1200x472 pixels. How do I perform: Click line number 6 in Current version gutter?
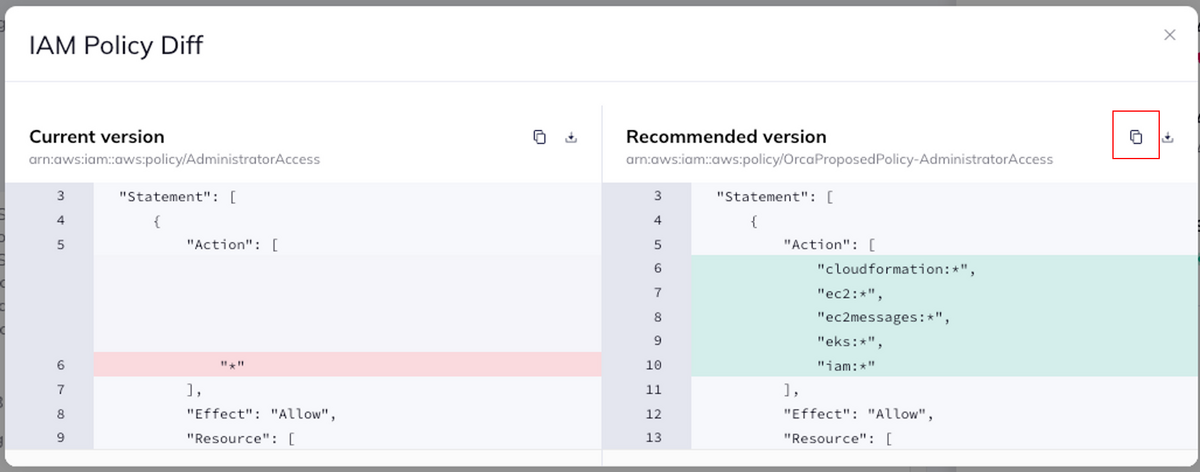pos(60,365)
